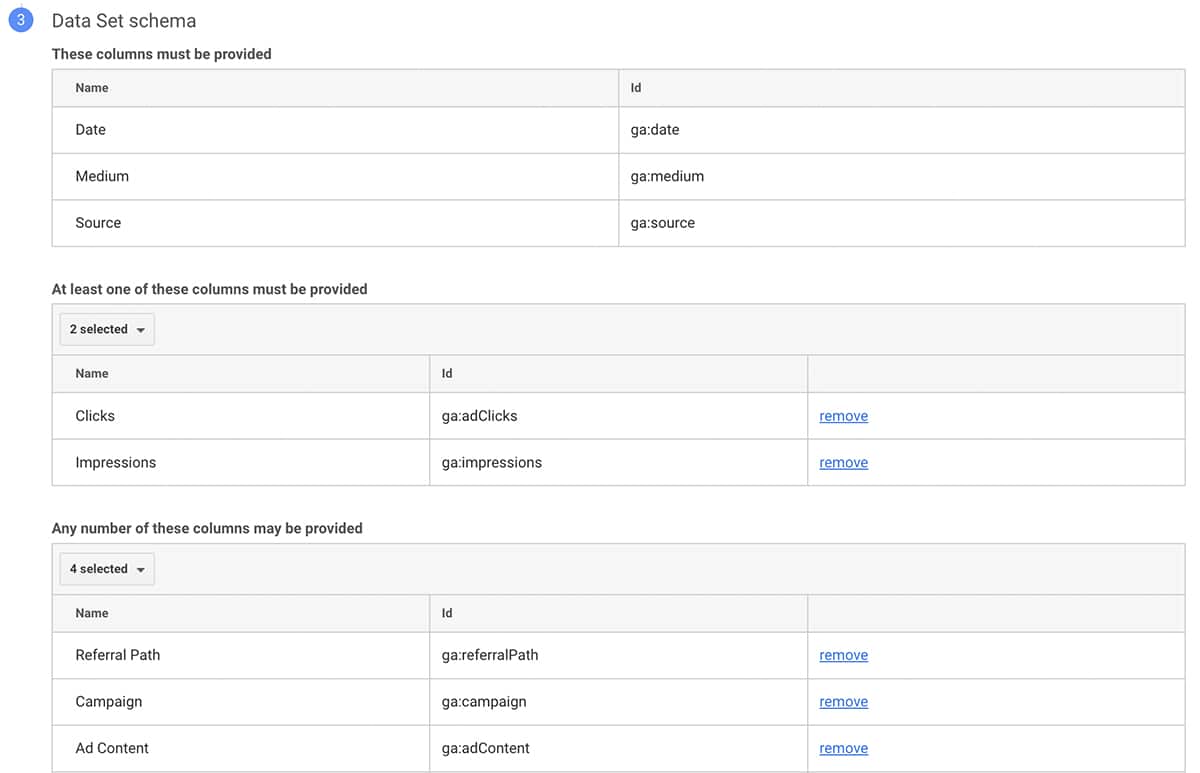The image size is (1200, 773).
Task: Select the "ga:campaign" id cell
Action: [x=618, y=702]
